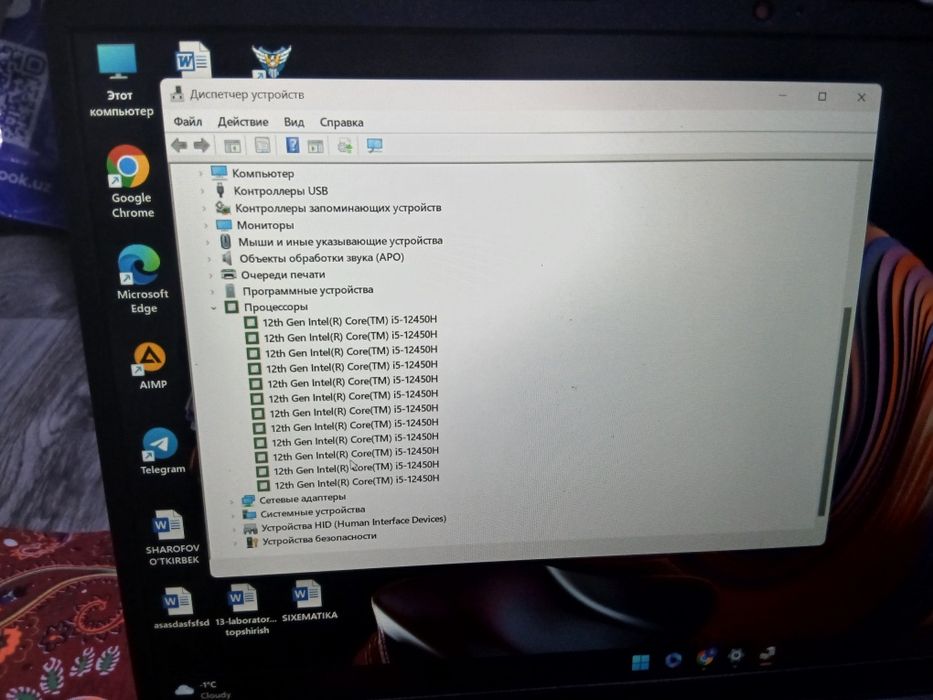The image size is (933, 700).
Task: Open Telegram desktop shortcut
Action: pyautogui.click(x=161, y=451)
